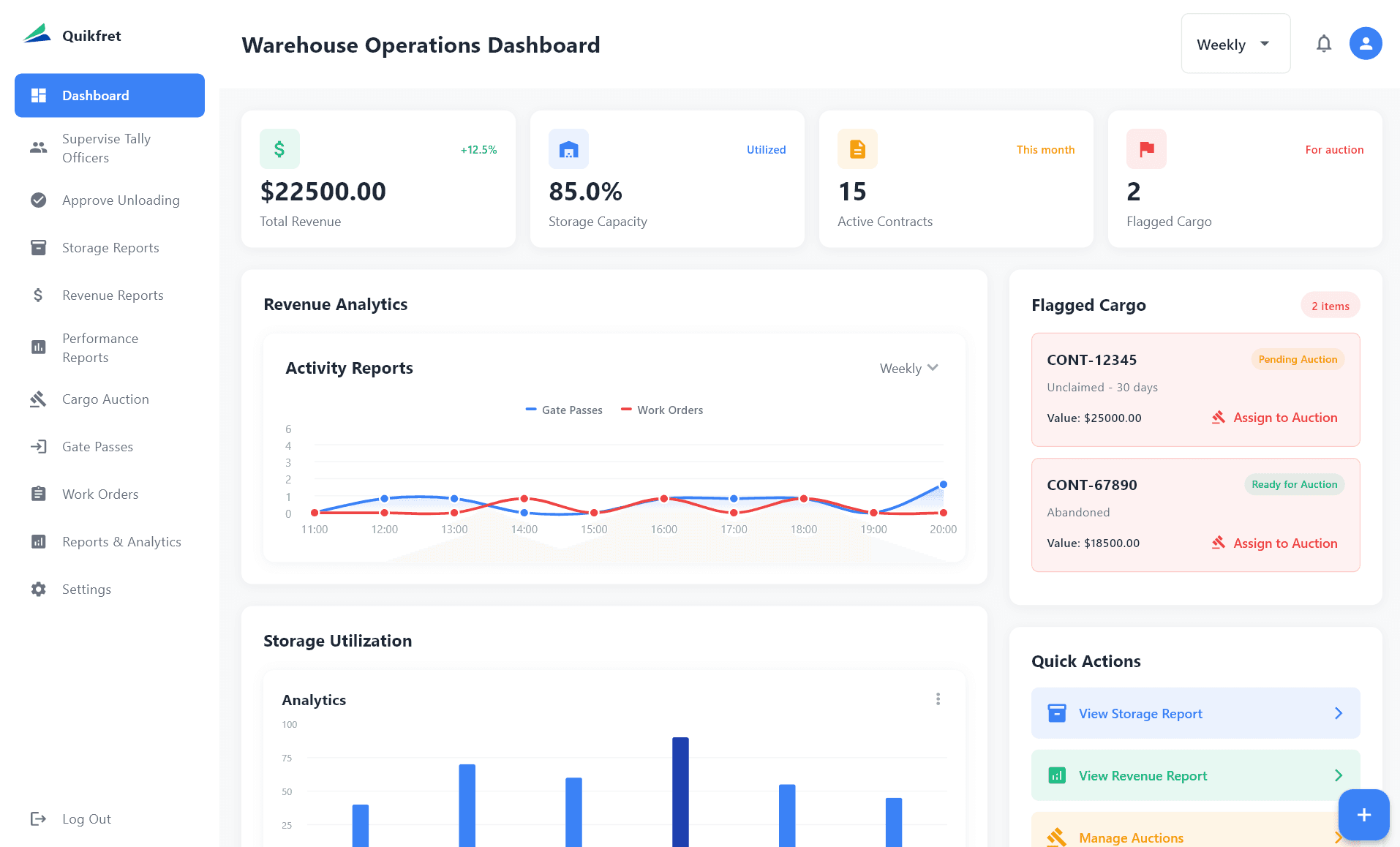Click the Work Orders clipboard icon
The height and width of the screenshot is (847, 1400).
pyautogui.click(x=38, y=494)
